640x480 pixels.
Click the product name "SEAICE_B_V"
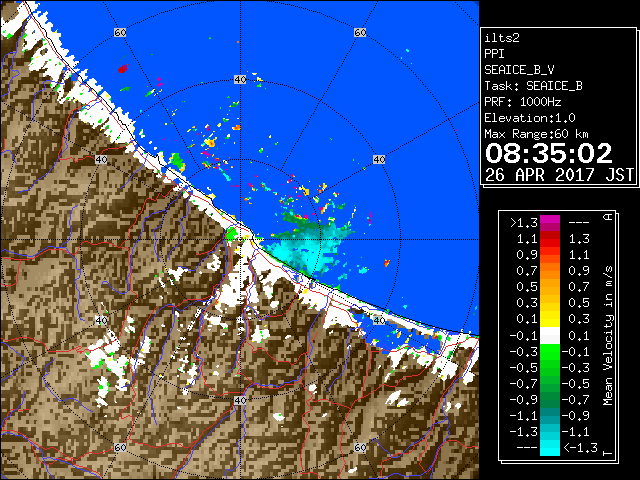(519, 70)
